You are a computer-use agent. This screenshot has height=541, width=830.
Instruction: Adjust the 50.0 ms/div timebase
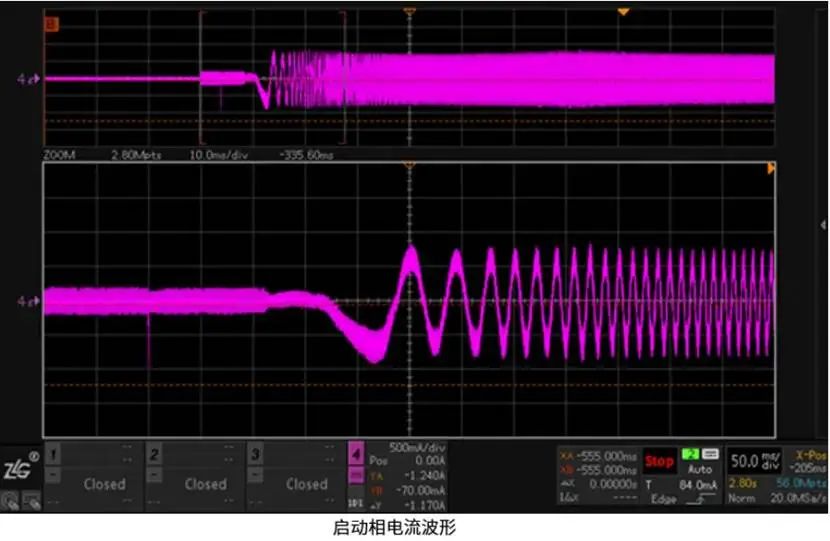(x=755, y=461)
